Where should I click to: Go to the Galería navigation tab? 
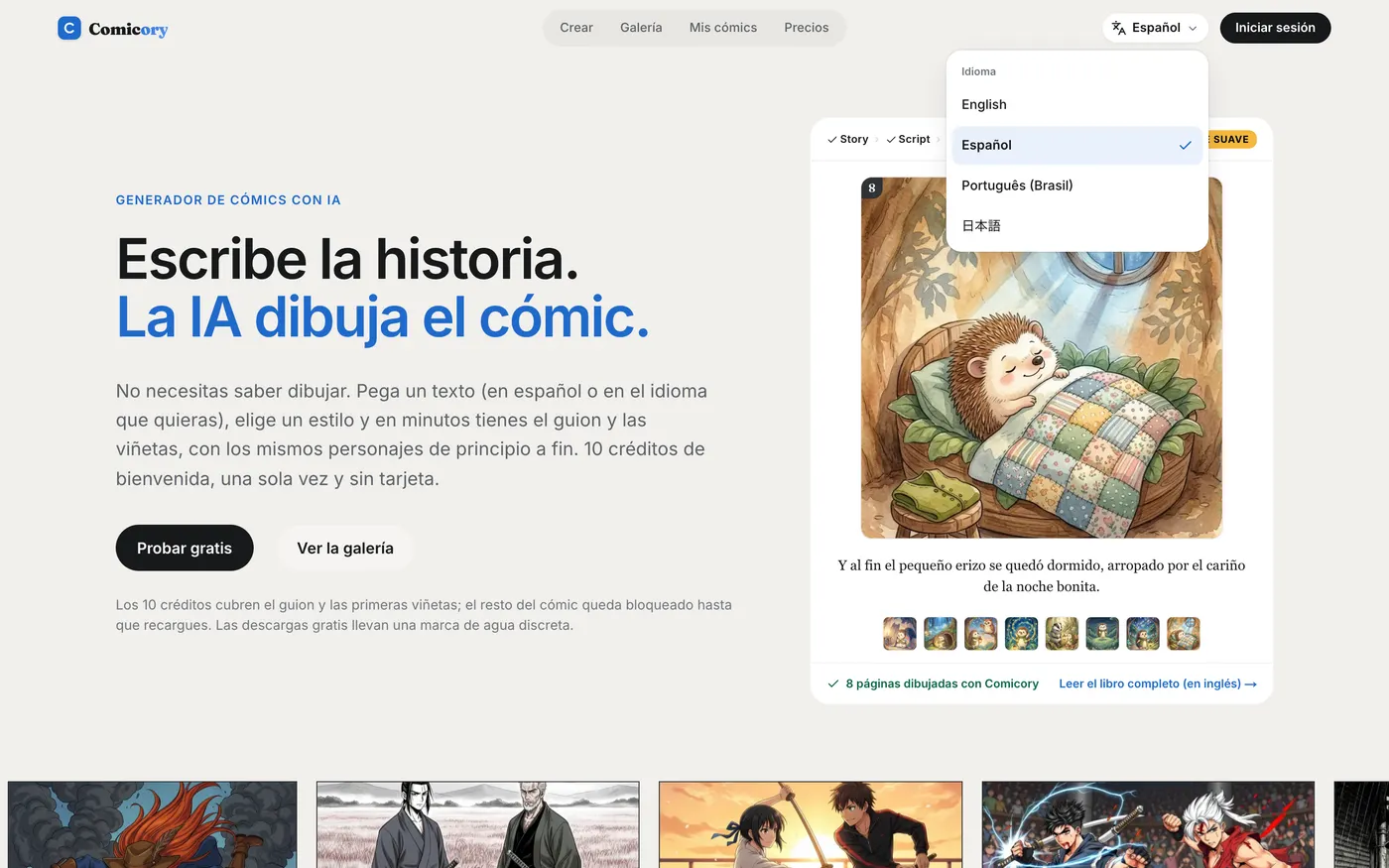(641, 28)
